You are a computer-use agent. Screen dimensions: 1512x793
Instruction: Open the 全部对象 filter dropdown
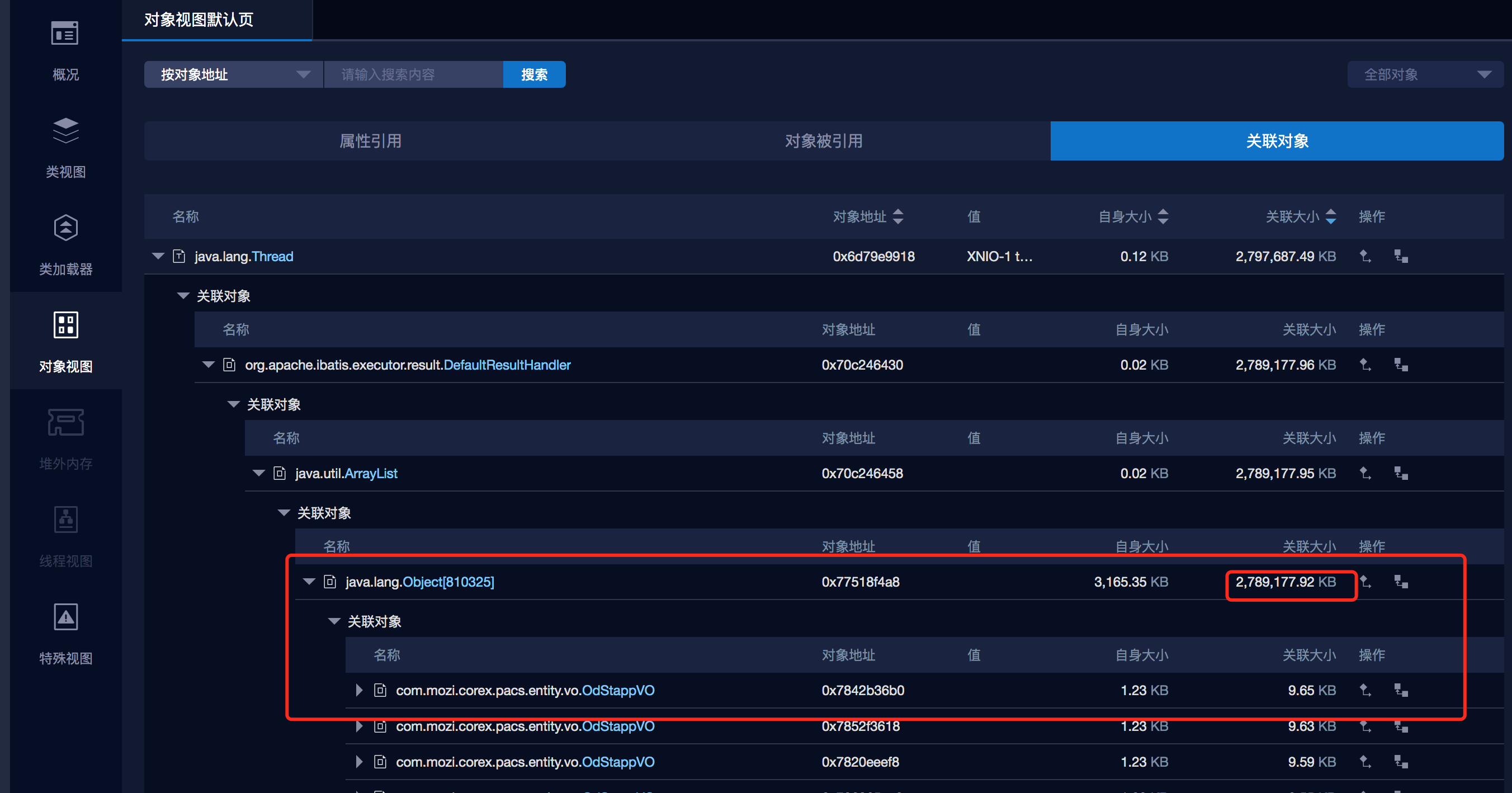pos(1425,74)
